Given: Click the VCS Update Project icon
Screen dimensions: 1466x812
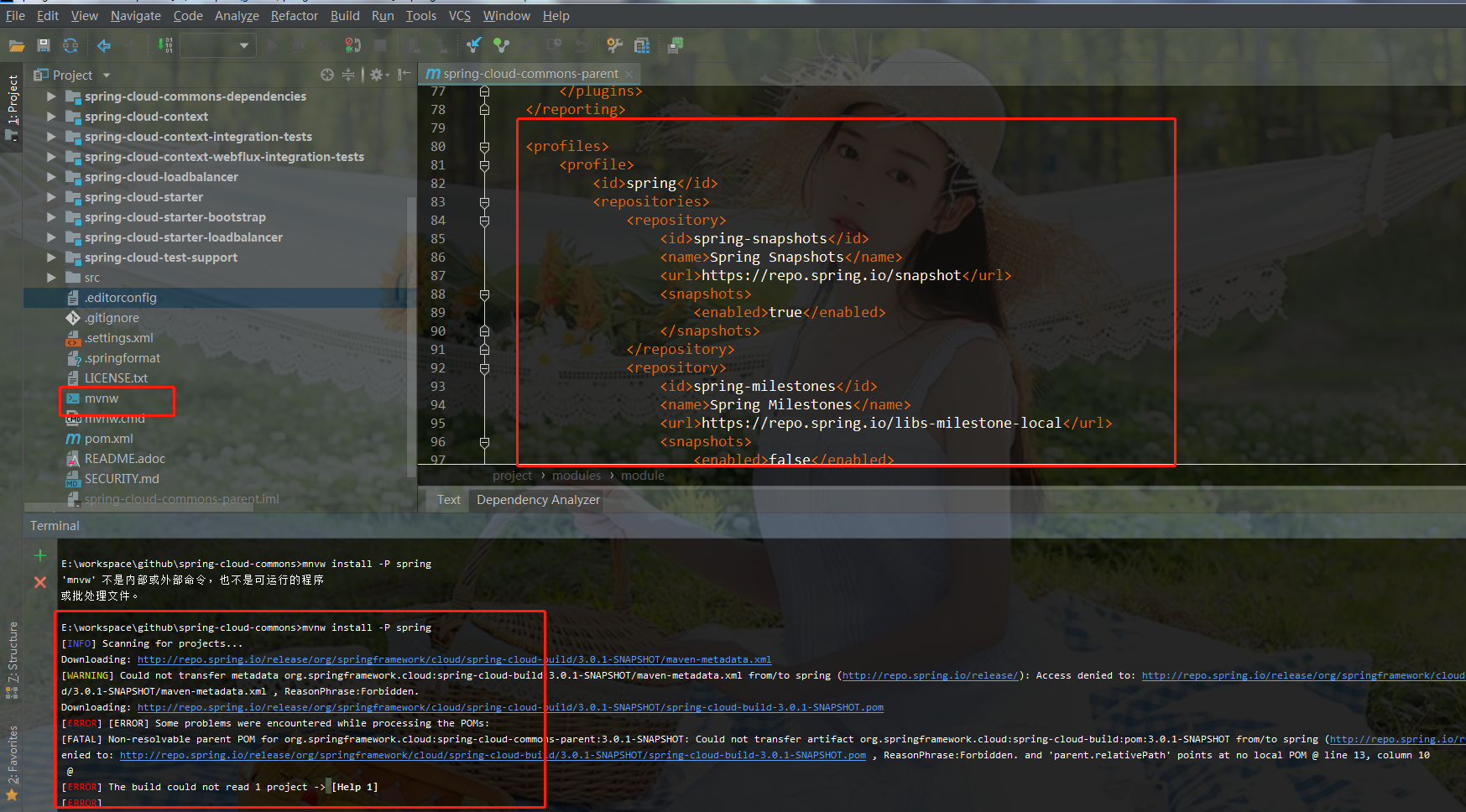Looking at the screenshot, I should (474, 45).
